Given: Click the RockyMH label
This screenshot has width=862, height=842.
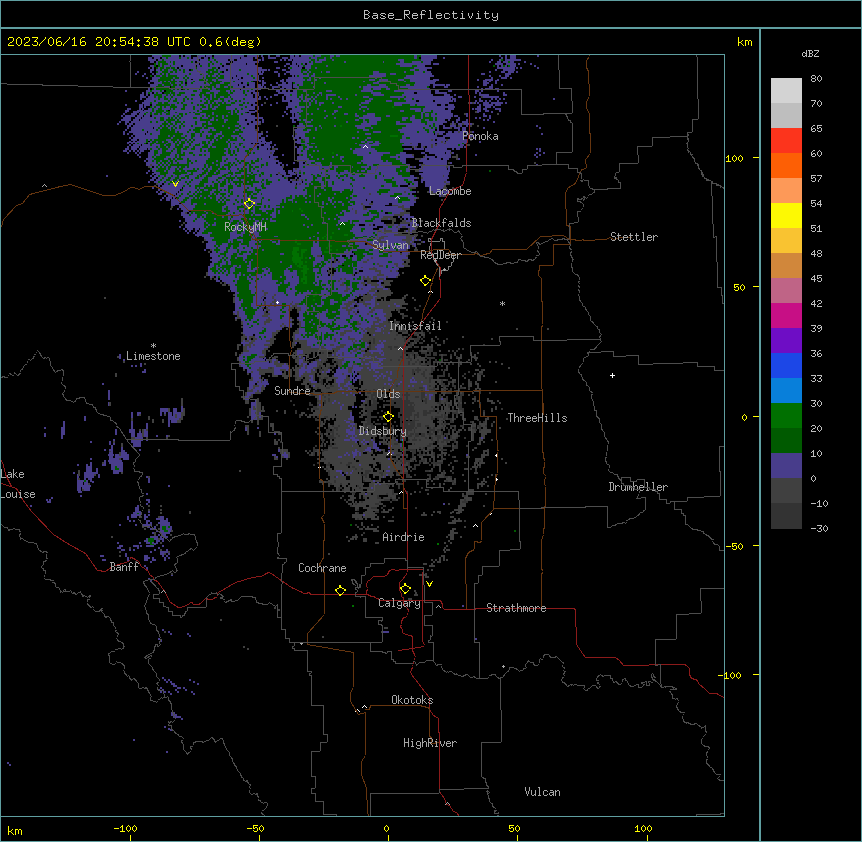Looking at the screenshot, I should pos(245,227).
